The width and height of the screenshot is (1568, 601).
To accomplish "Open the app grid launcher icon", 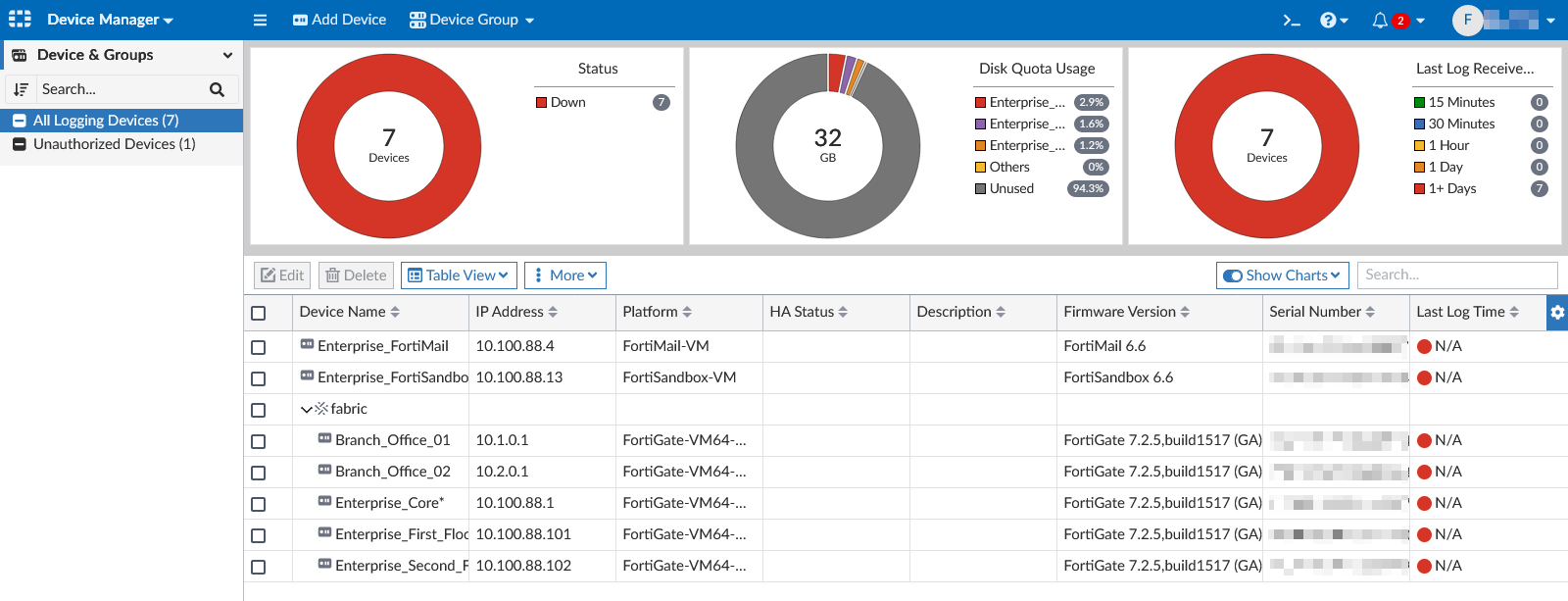I will tap(20, 20).
